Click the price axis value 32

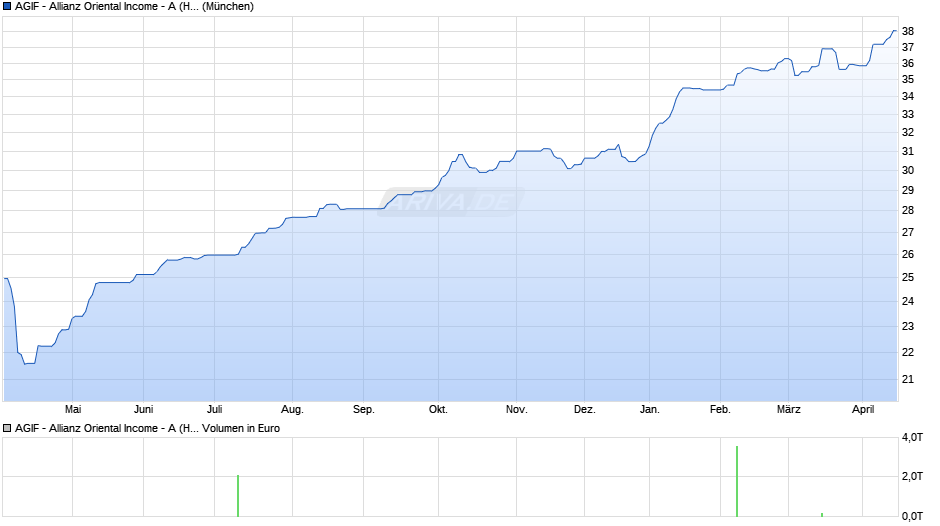point(908,132)
